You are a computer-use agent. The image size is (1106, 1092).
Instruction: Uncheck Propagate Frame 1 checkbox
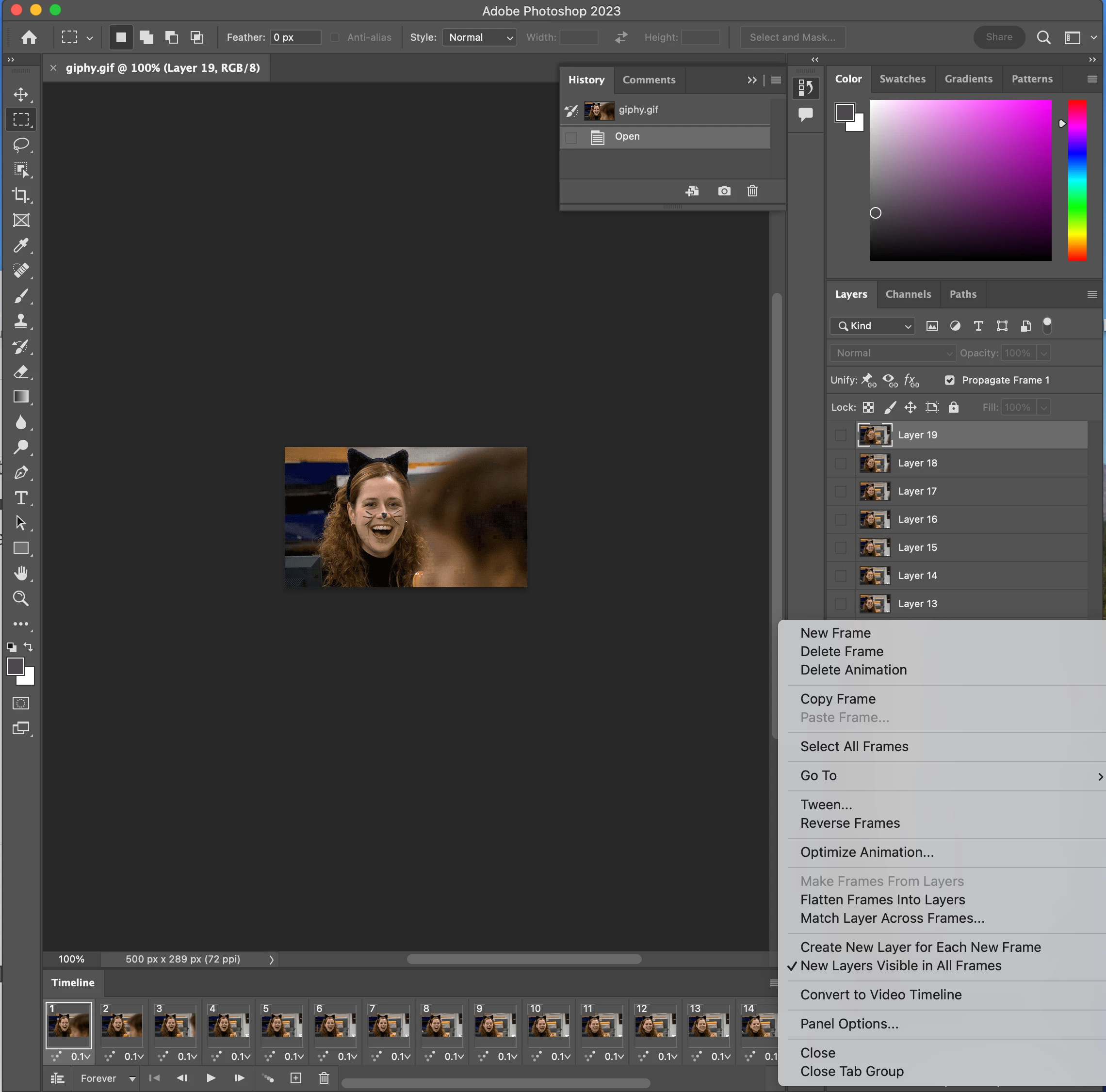point(950,380)
